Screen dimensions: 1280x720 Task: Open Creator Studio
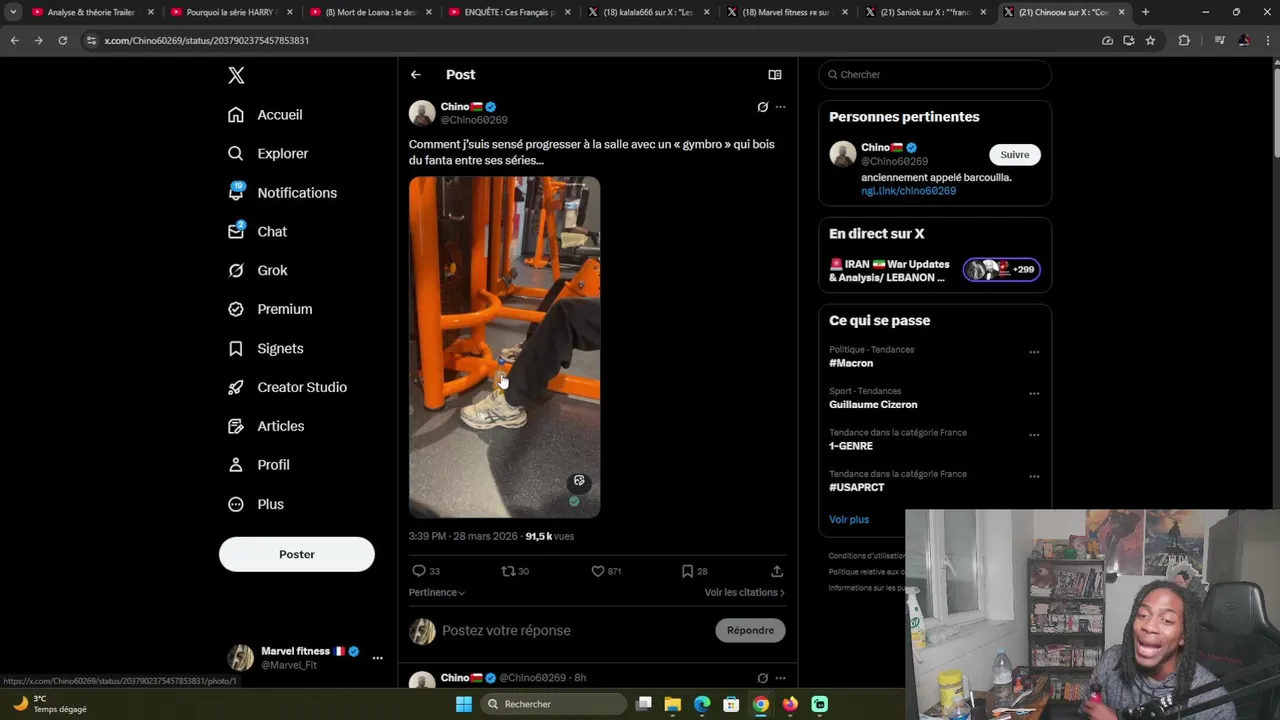point(287,387)
